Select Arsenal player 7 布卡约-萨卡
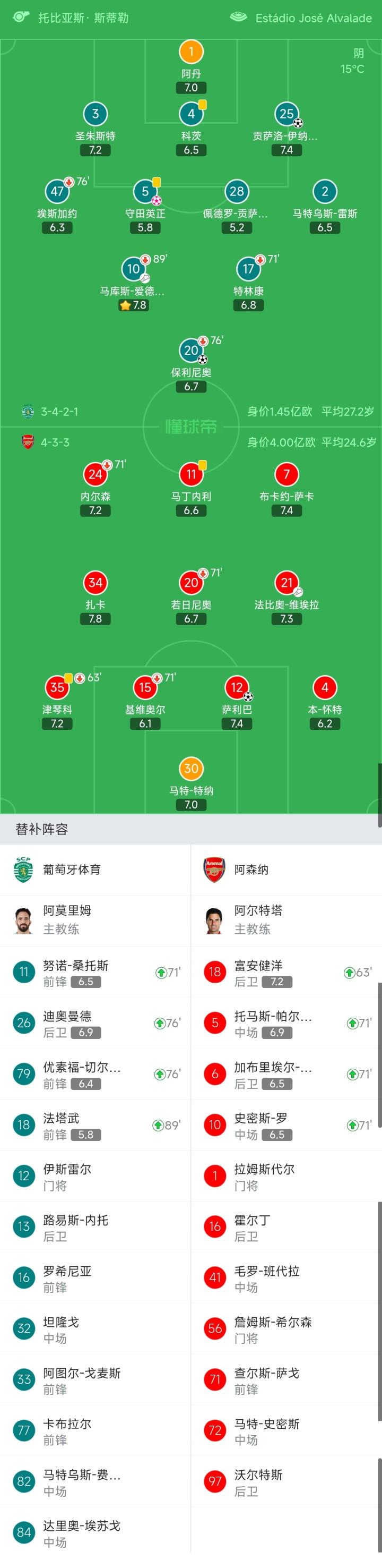Viewport: 382px width, 1568px height. pos(286,474)
